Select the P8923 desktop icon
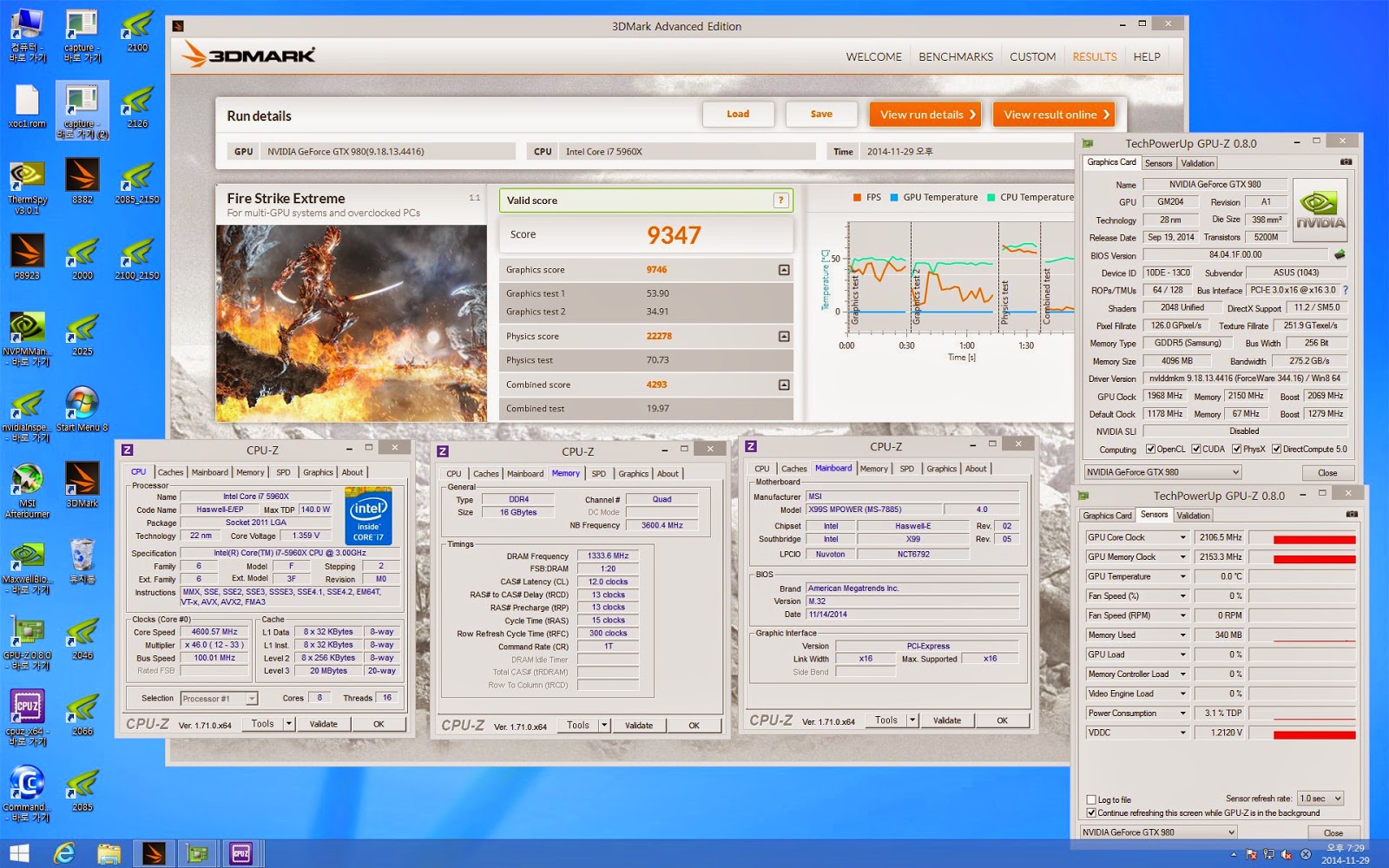Viewport: 1389px width, 868px height. pyautogui.click(x=27, y=257)
